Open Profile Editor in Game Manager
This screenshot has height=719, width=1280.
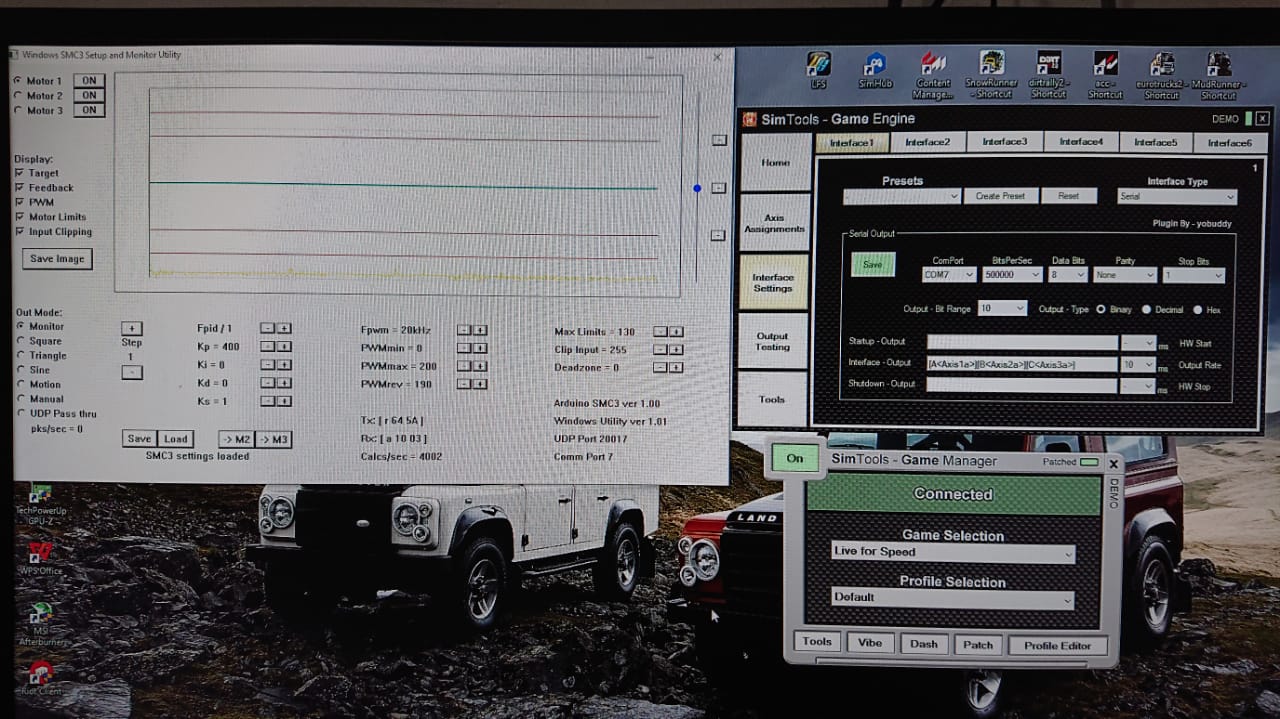(x=1058, y=645)
